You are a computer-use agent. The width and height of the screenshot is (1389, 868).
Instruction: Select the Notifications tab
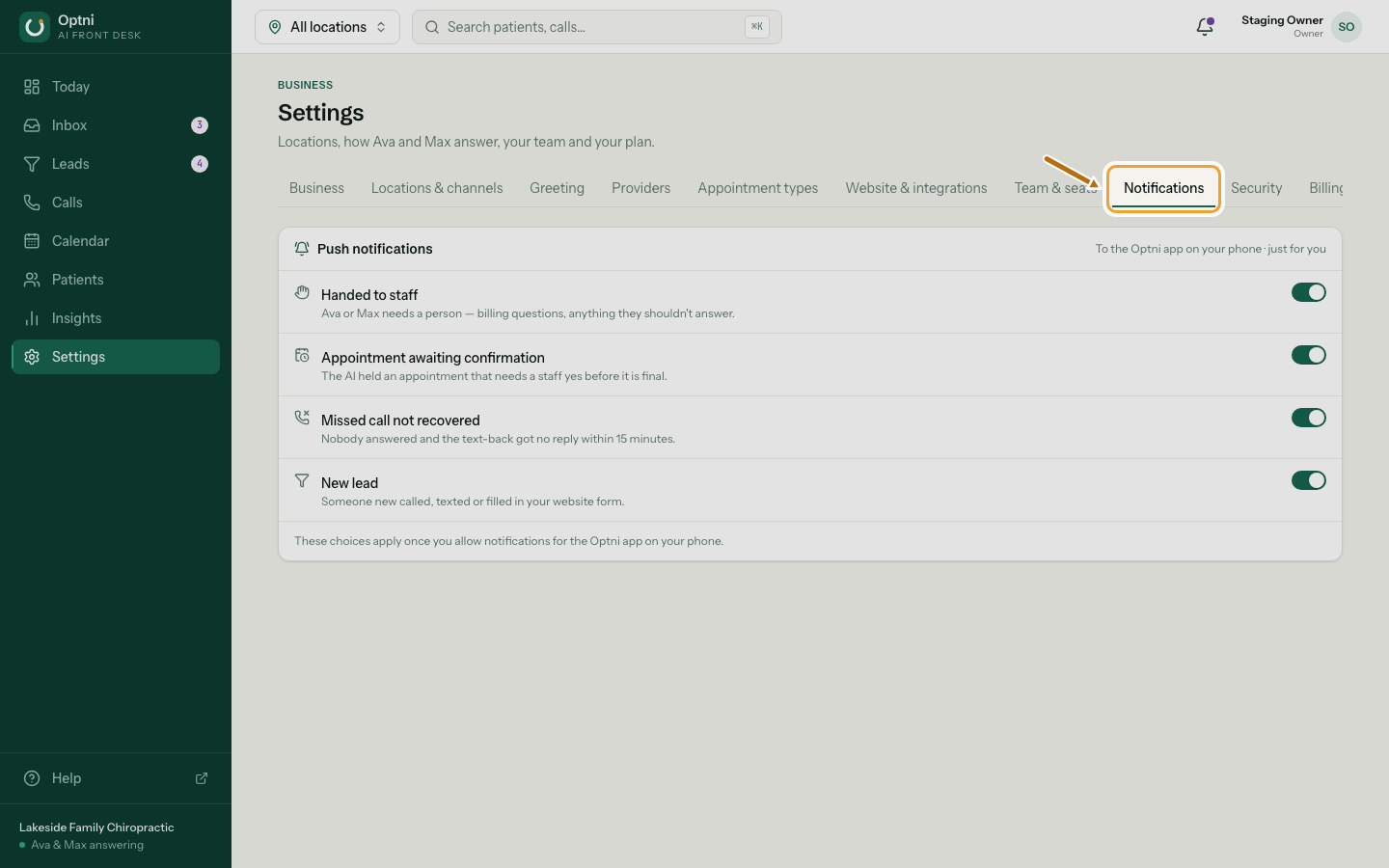point(1163,188)
